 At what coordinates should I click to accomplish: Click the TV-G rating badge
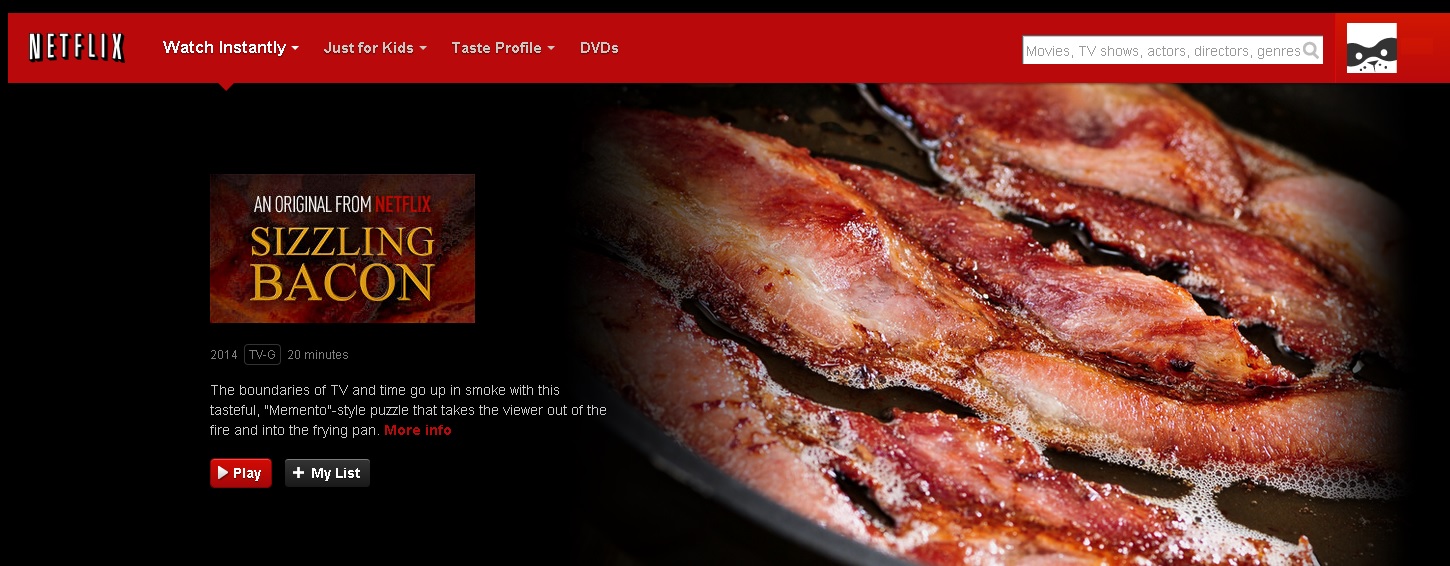(262, 354)
